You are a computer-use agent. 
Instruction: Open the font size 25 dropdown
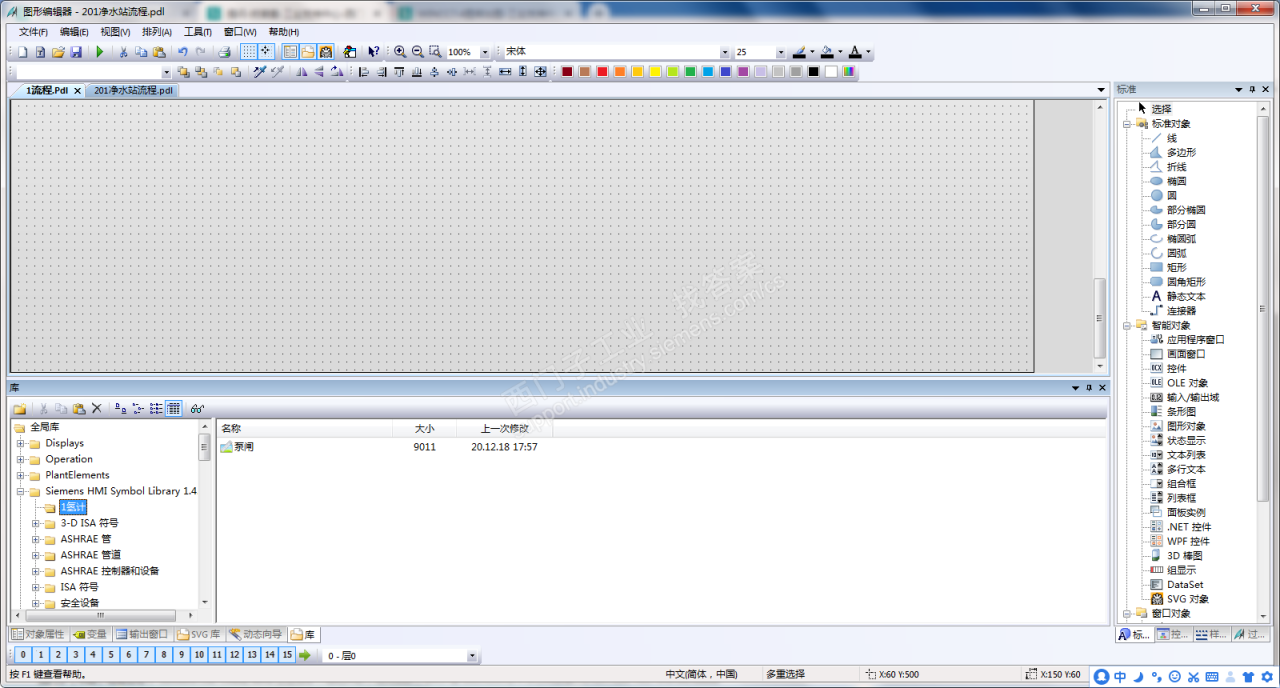pyautogui.click(x=780, y=52)
